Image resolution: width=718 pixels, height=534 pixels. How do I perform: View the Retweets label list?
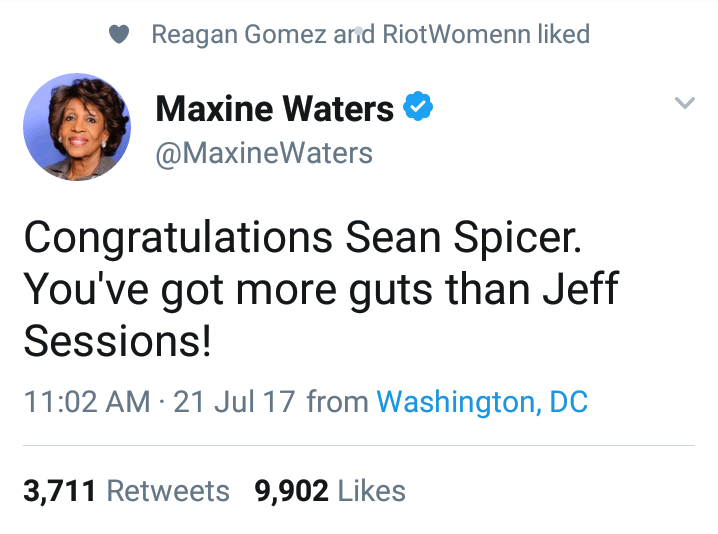point(168,491)
